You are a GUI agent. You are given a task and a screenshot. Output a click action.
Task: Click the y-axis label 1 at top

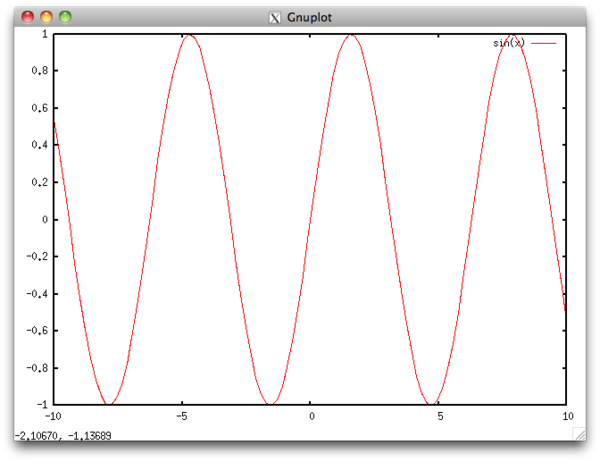tap(45, 34)
